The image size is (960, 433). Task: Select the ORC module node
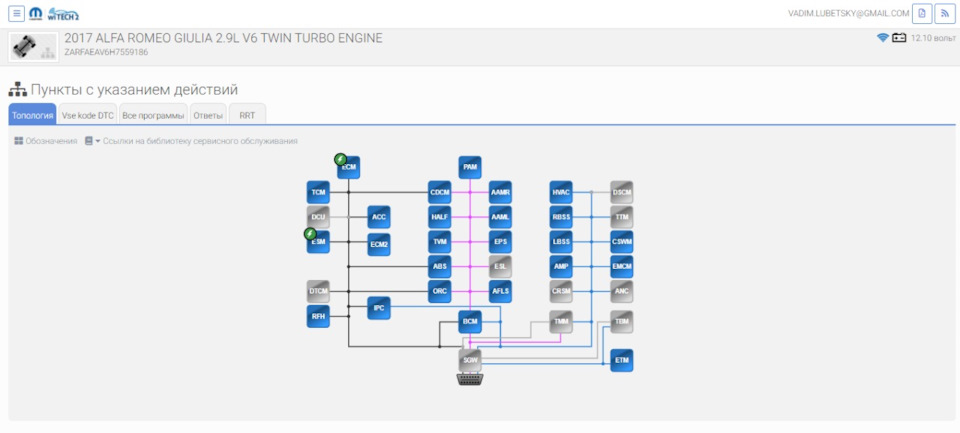[x=440, y=291]
